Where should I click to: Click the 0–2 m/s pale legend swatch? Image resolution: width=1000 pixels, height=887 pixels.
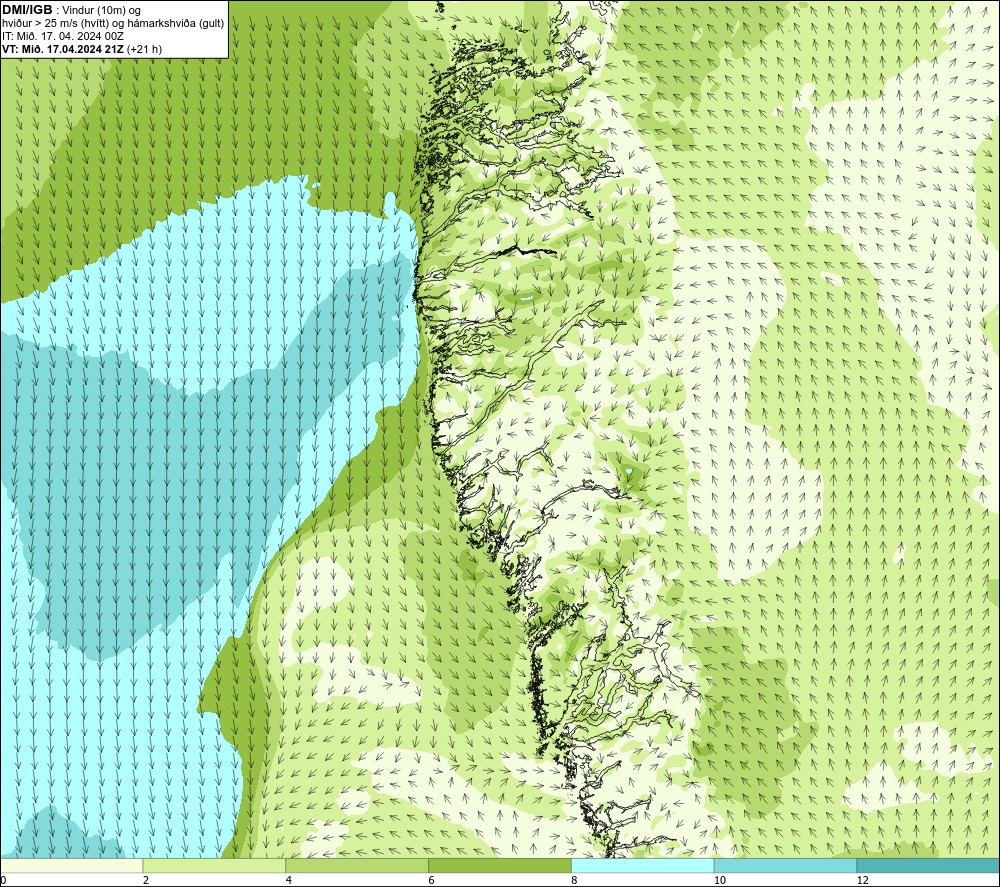point(71,866)
